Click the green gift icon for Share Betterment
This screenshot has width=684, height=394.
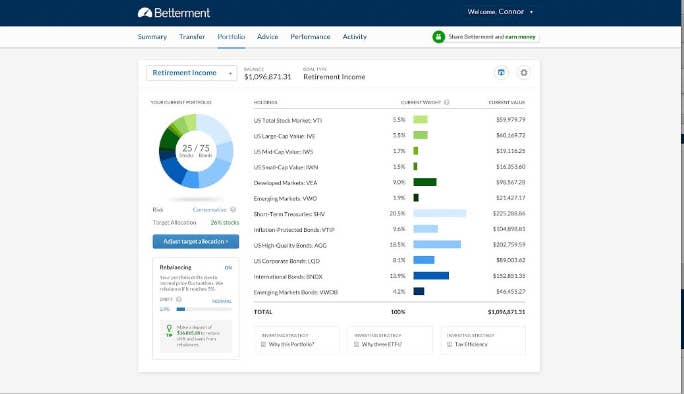[438, 37]
